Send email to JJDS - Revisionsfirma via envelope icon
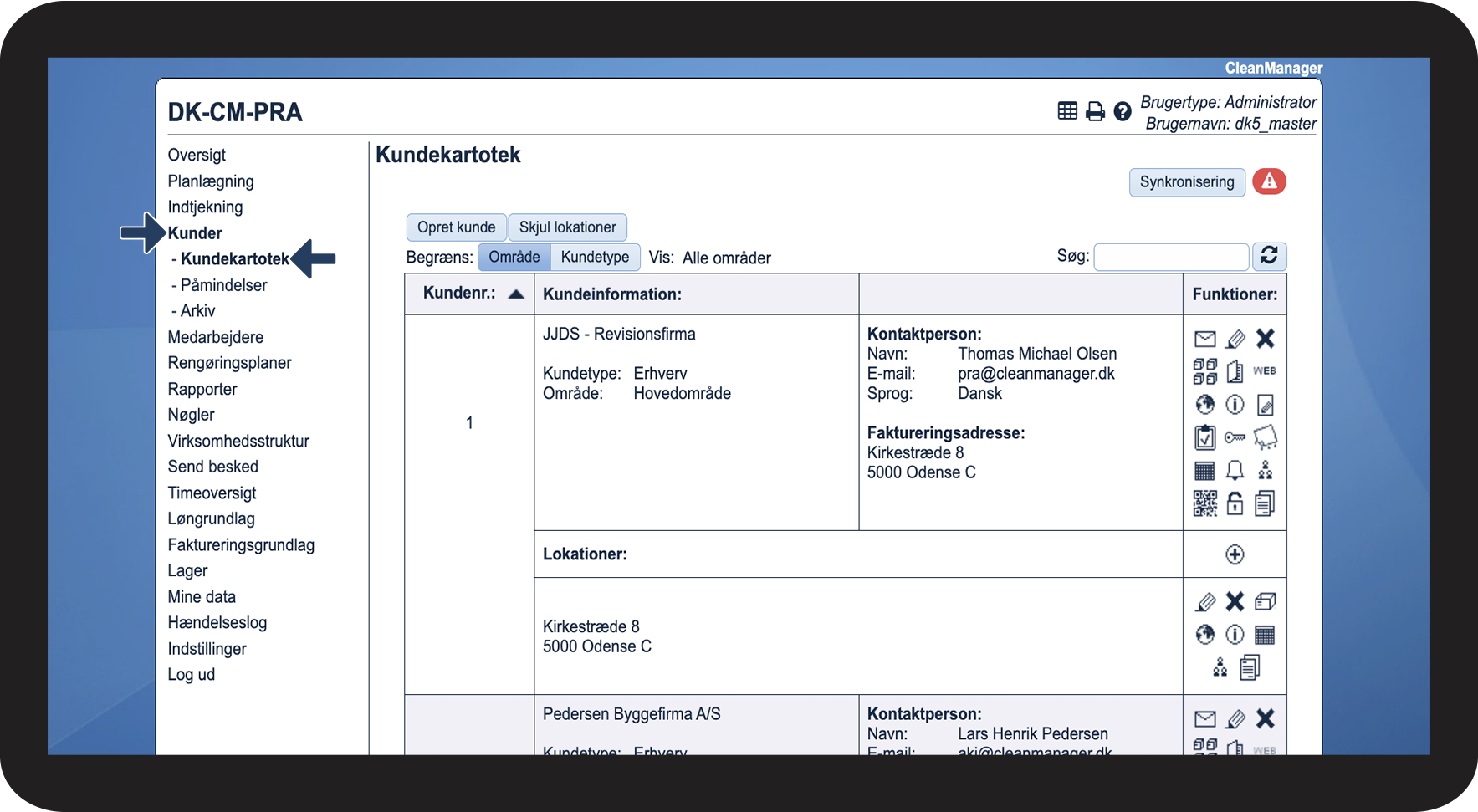The height and width of the screenshot is (812, 1478). pos(1204,339)
